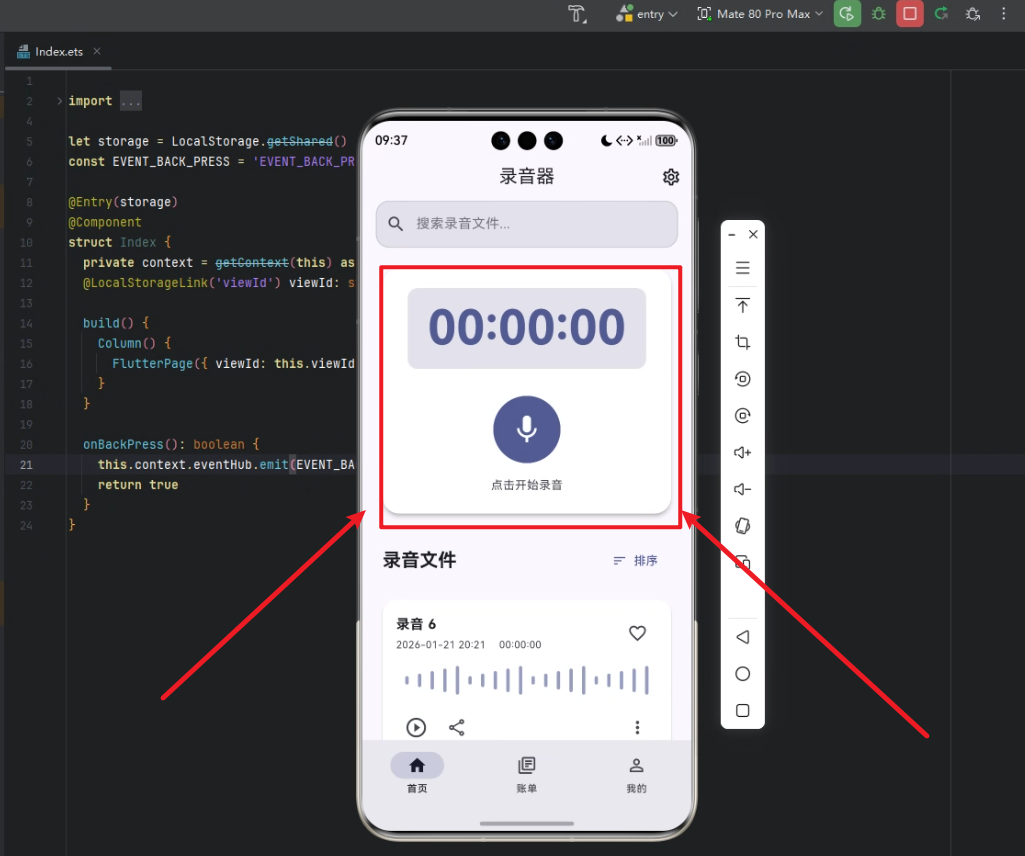The image size is (1025, 856).
Task: Open emulator hamburger menu
Action: (x=743, y=268)
